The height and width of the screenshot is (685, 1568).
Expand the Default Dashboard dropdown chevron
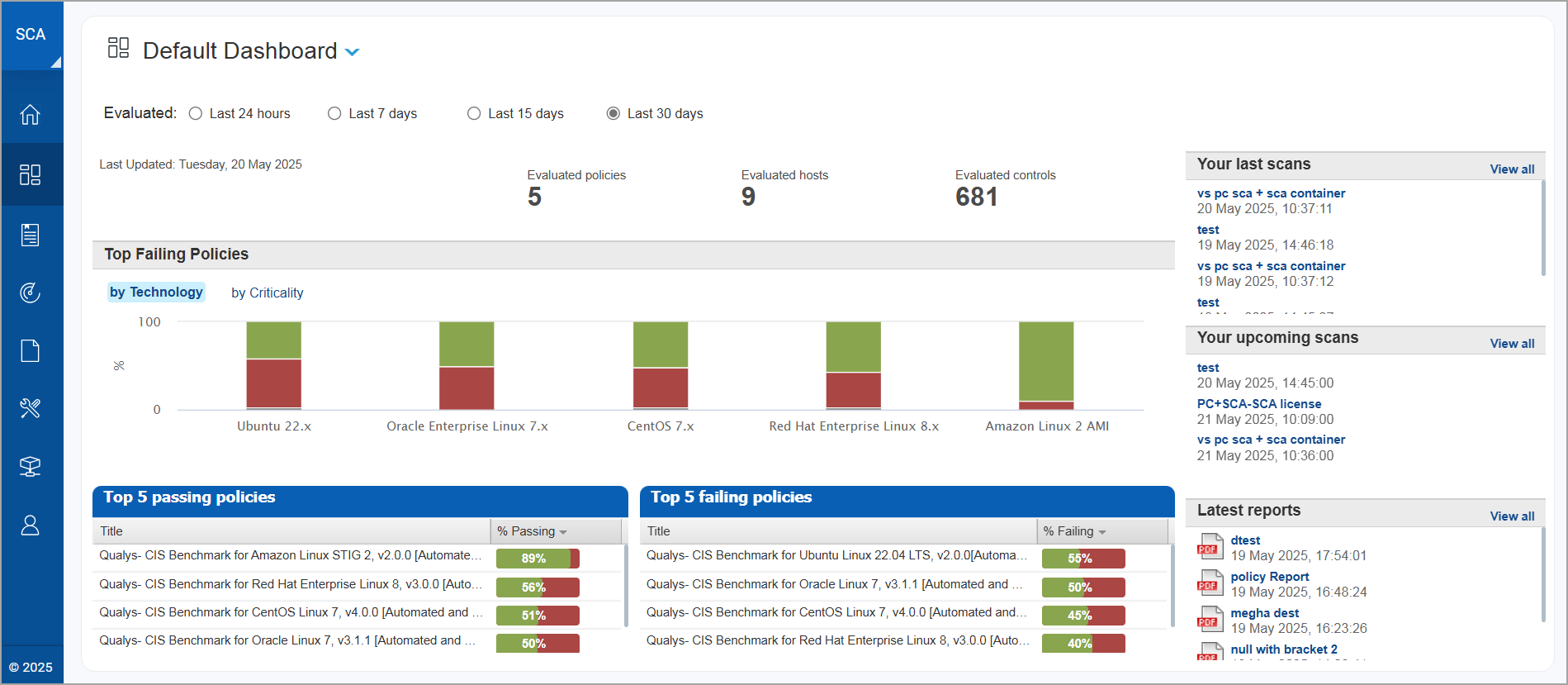point(353,52)
